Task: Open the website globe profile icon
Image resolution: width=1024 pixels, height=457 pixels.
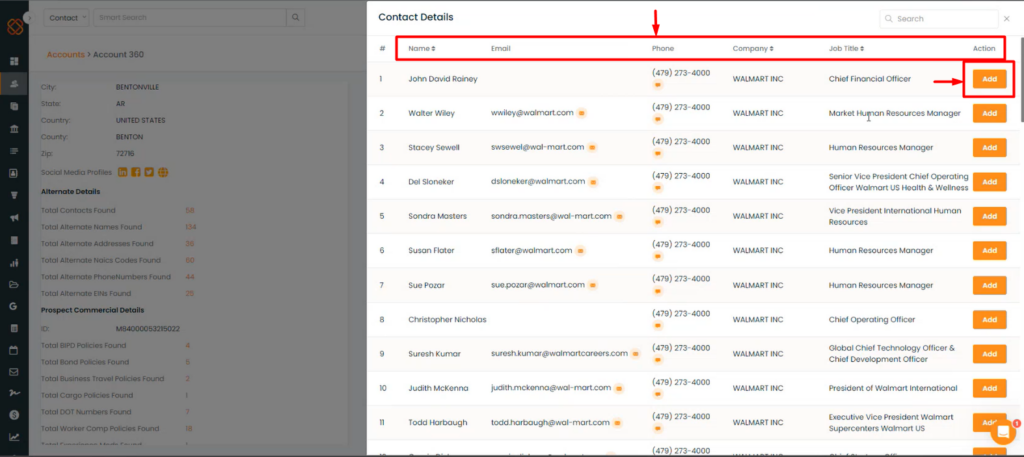Action: pos(163,172)
